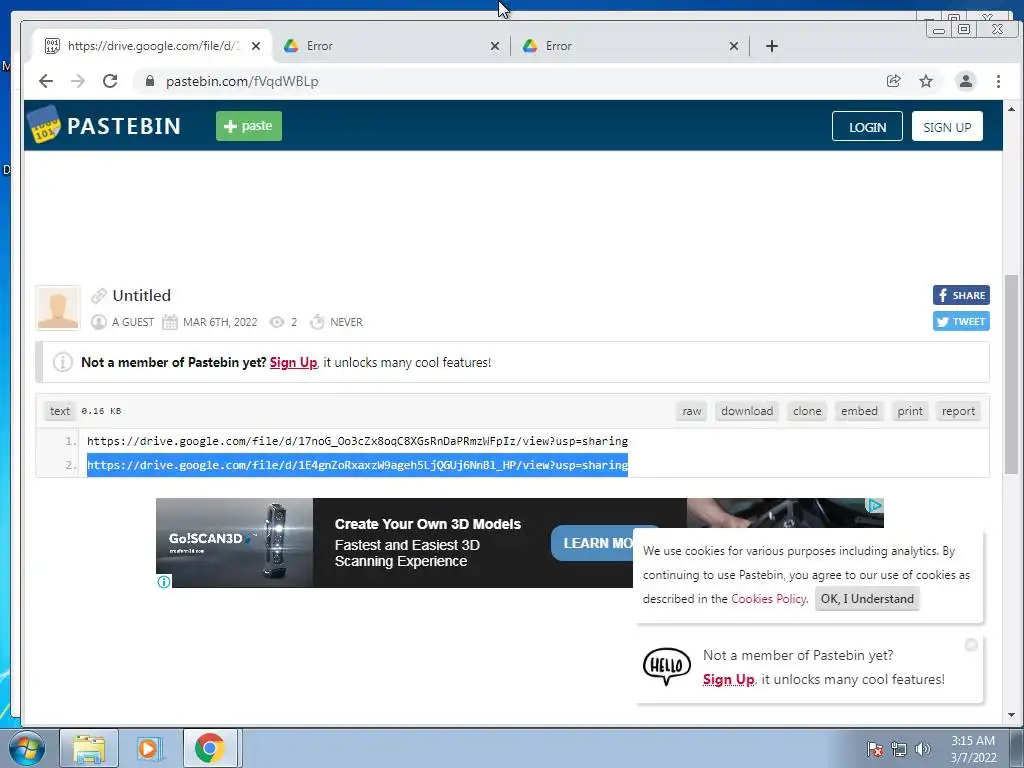Click the scrollbar up arrow
The height and width of the screenshot is (768, 1024).
tap(1011, 109)
